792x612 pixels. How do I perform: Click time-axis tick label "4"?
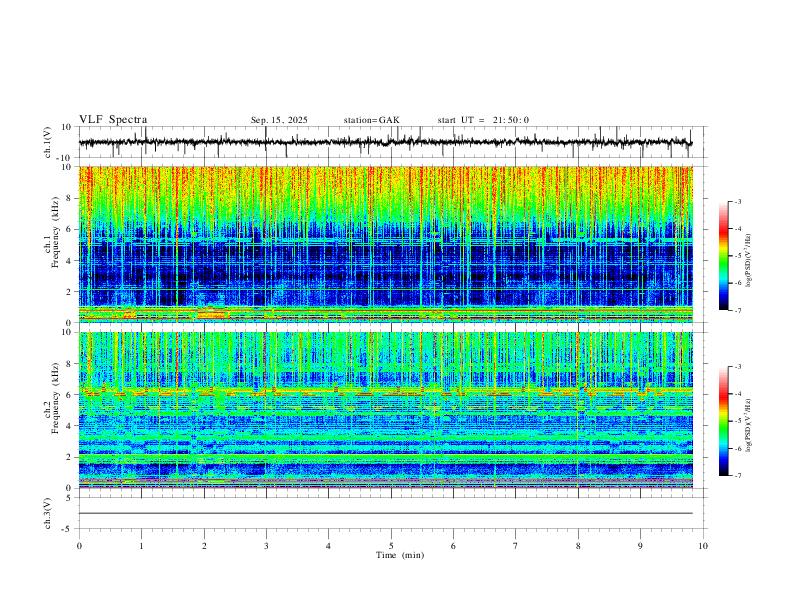(328, 546)
